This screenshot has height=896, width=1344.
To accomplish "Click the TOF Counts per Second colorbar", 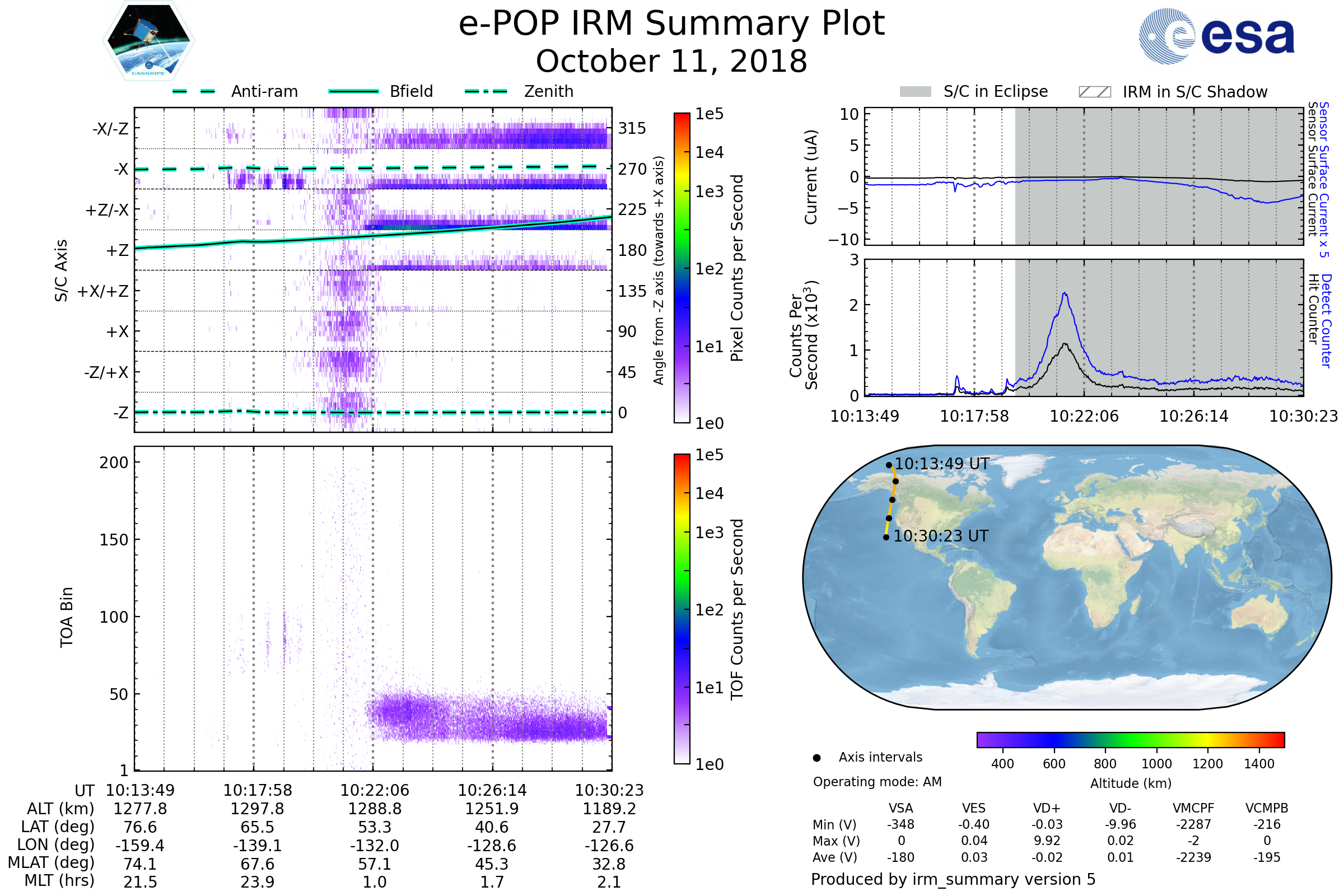I will [x=682, y=609].
